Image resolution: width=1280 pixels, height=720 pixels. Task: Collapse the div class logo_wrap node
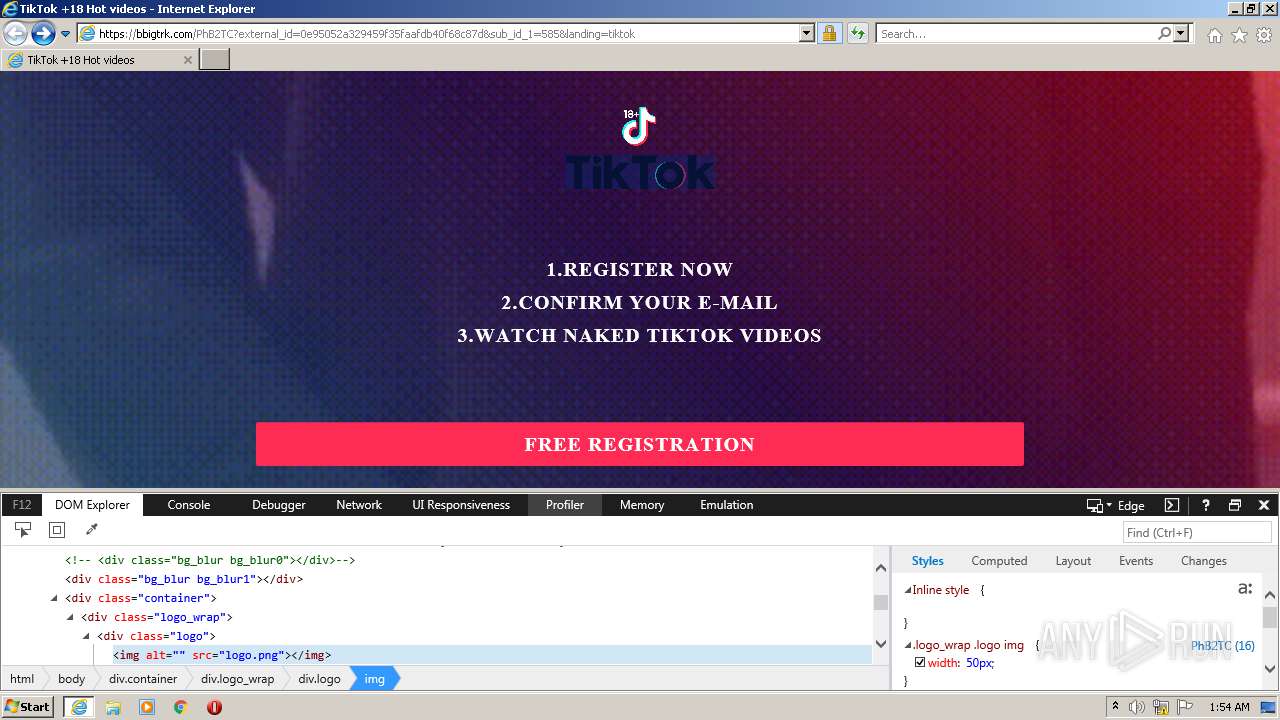click(70, 617)
